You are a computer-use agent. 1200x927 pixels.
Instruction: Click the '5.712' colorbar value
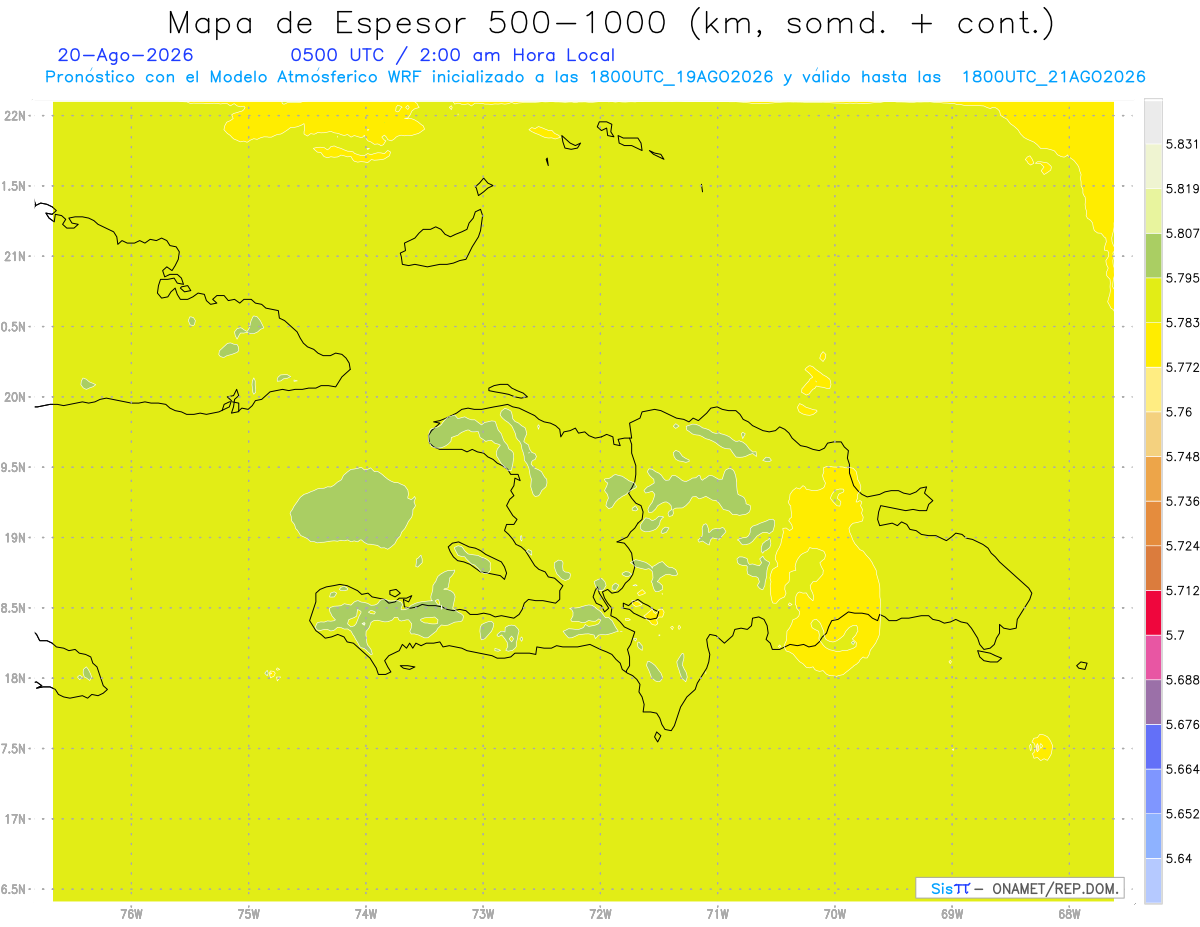pyautogui.click(x=1182, y=591)
